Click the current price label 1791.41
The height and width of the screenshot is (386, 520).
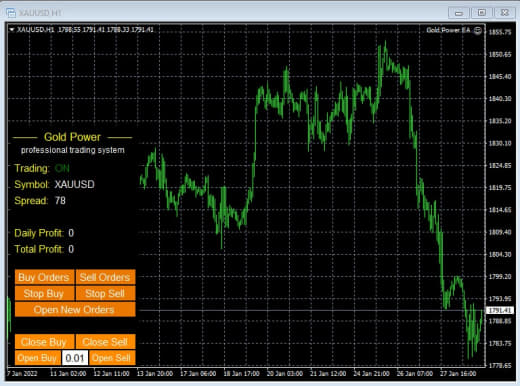click(x=500, y=310)
